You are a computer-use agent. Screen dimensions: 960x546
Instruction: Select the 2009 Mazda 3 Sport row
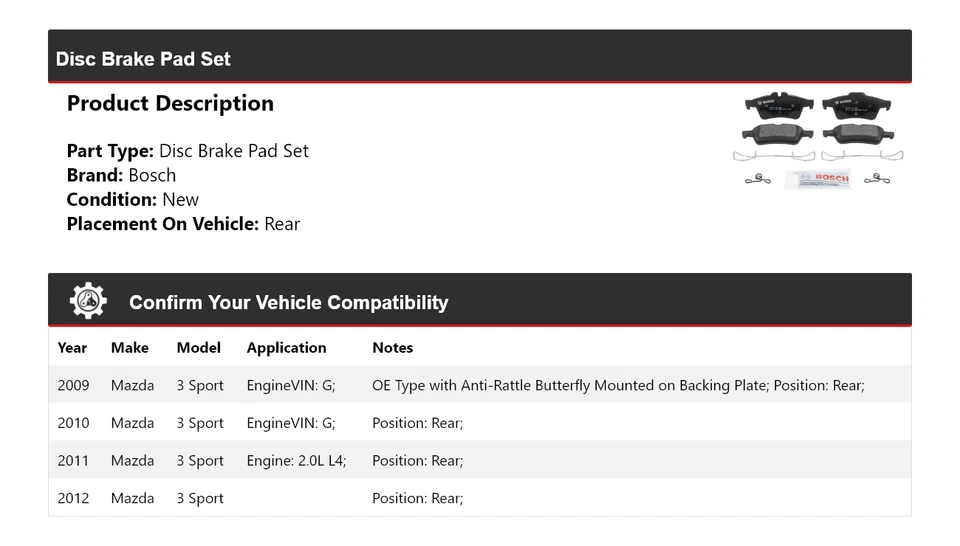(479, 385)
